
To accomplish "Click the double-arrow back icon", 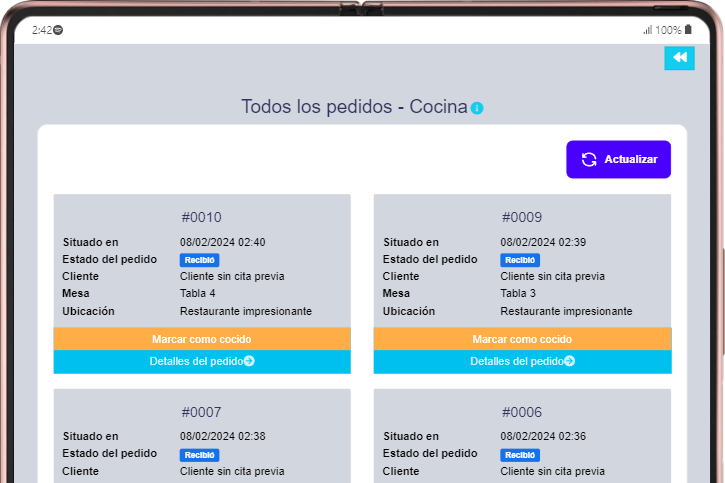I will click(x=679, y=58).
